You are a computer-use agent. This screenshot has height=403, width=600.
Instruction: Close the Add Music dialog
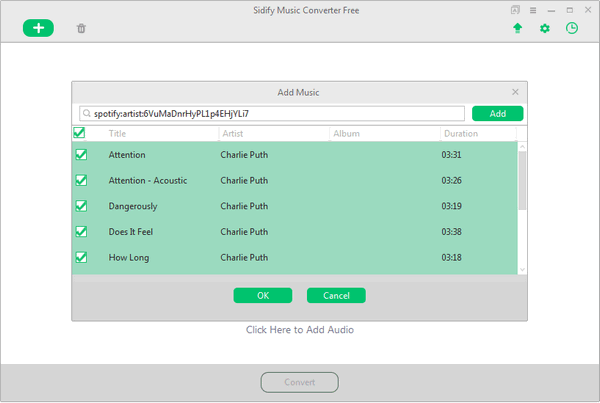(x=515, y=92)
